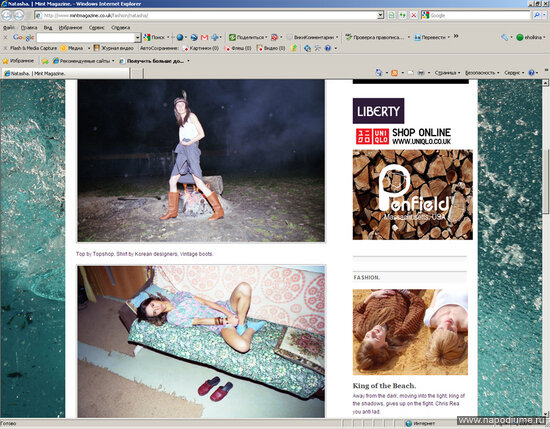Close the Flash & Media Capture toolbar
The height and width of the screenshot is (429, 550).
pyautogui.click(x=5, y=48)
